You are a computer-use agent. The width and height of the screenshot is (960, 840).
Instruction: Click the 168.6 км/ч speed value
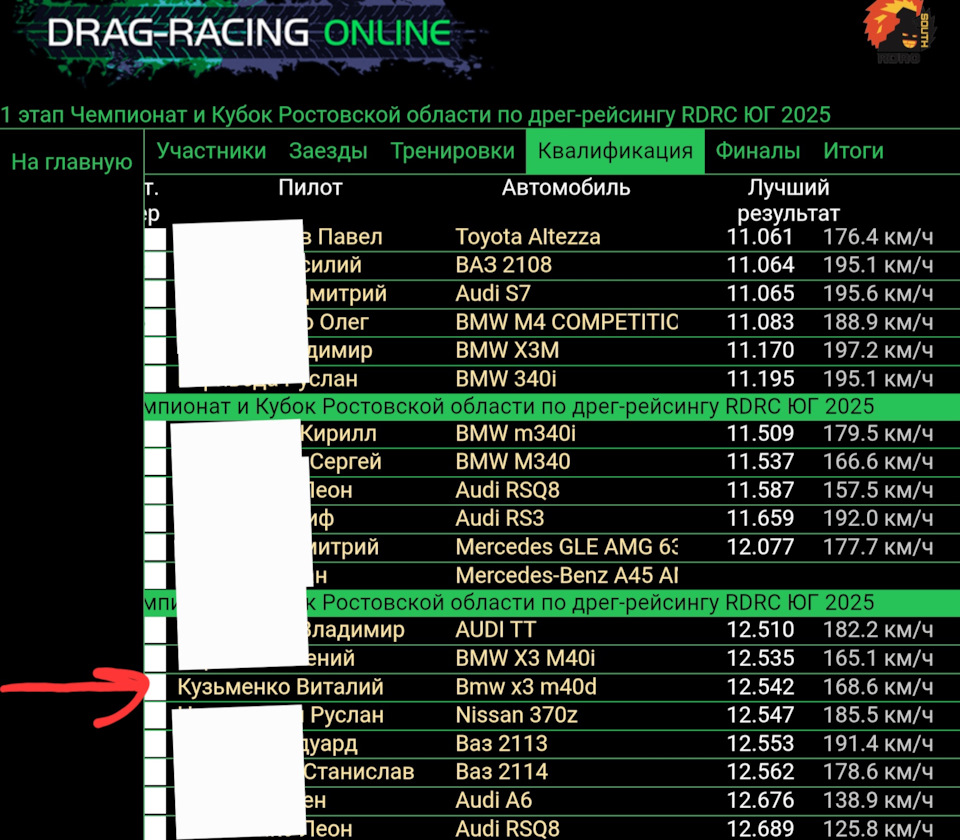tap(879, 686)
